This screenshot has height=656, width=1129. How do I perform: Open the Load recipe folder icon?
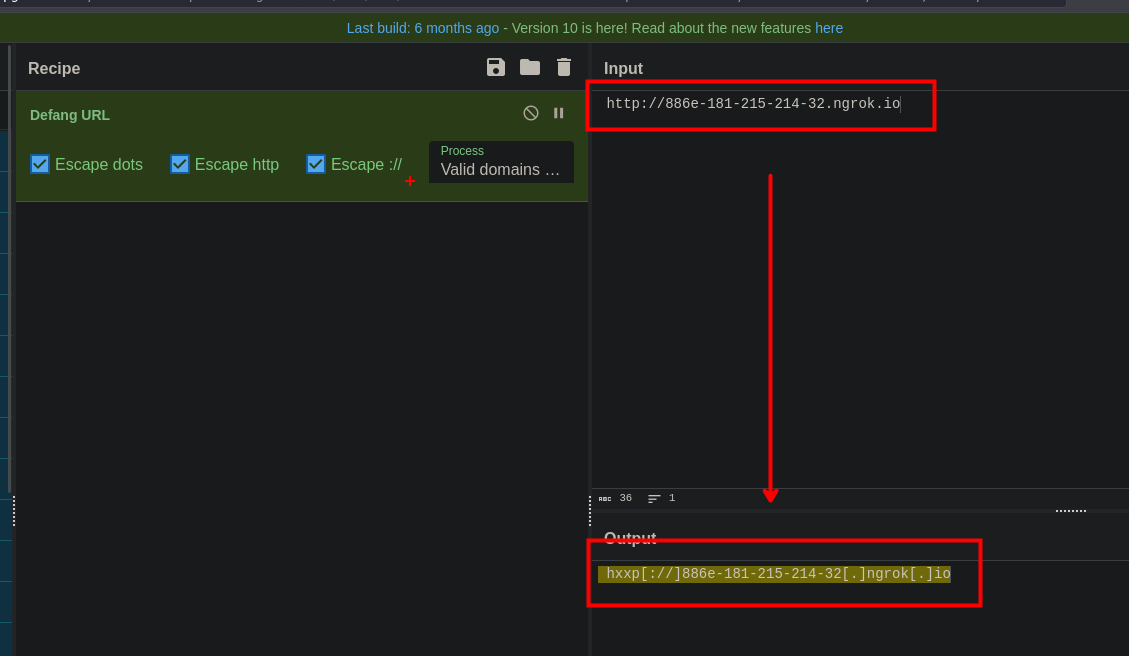click(530, 67)
